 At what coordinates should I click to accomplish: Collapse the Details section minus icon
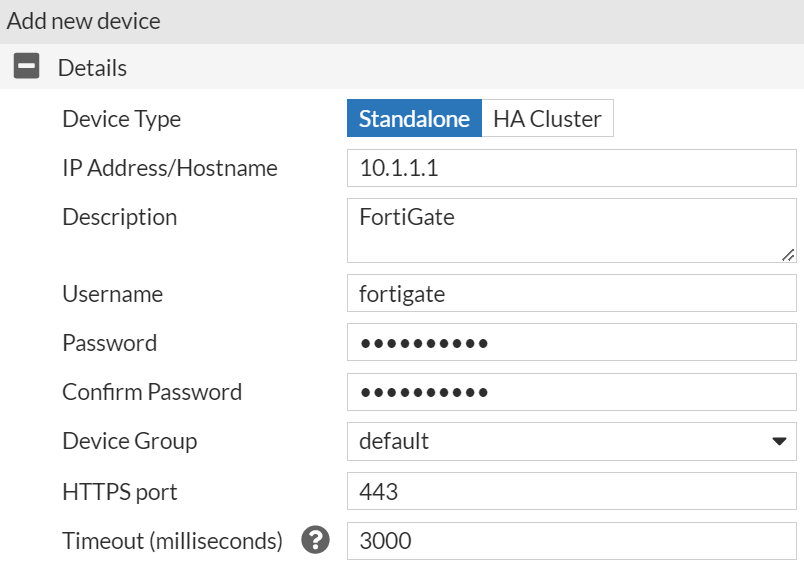tap(27, 68)
